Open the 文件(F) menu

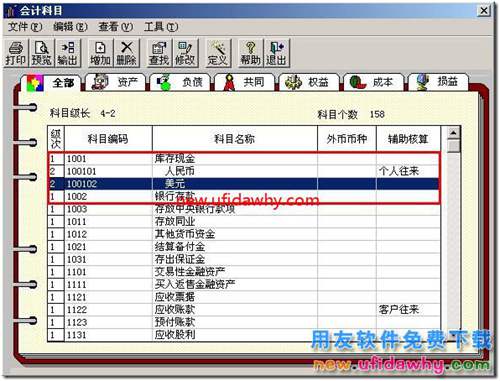pos(25,27)
